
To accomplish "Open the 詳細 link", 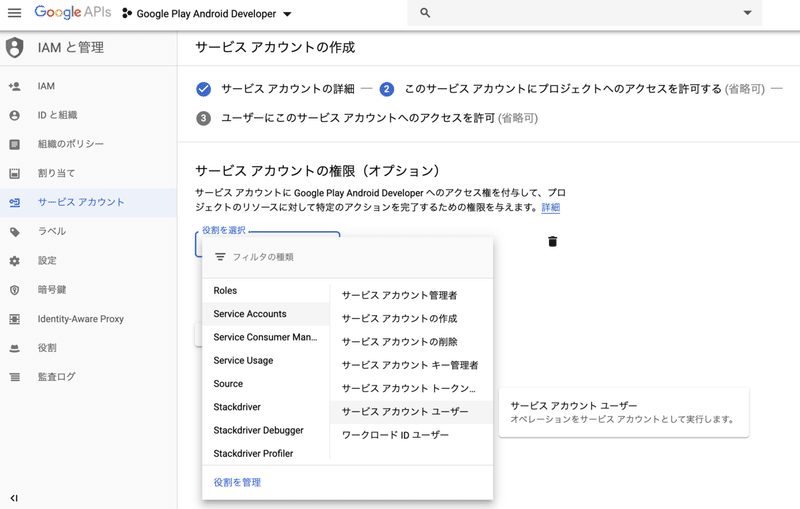I will pyautogui.click(x=551, y=208).
